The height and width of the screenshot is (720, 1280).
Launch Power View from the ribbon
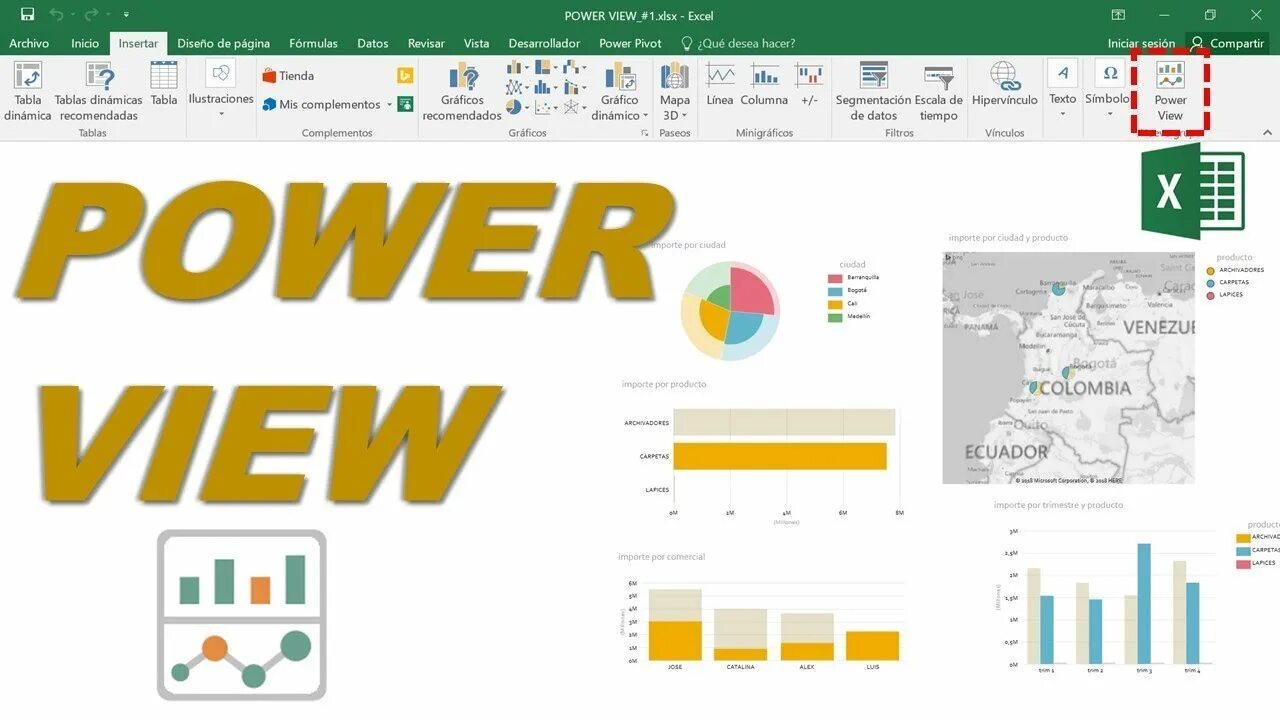point(1170,90)
